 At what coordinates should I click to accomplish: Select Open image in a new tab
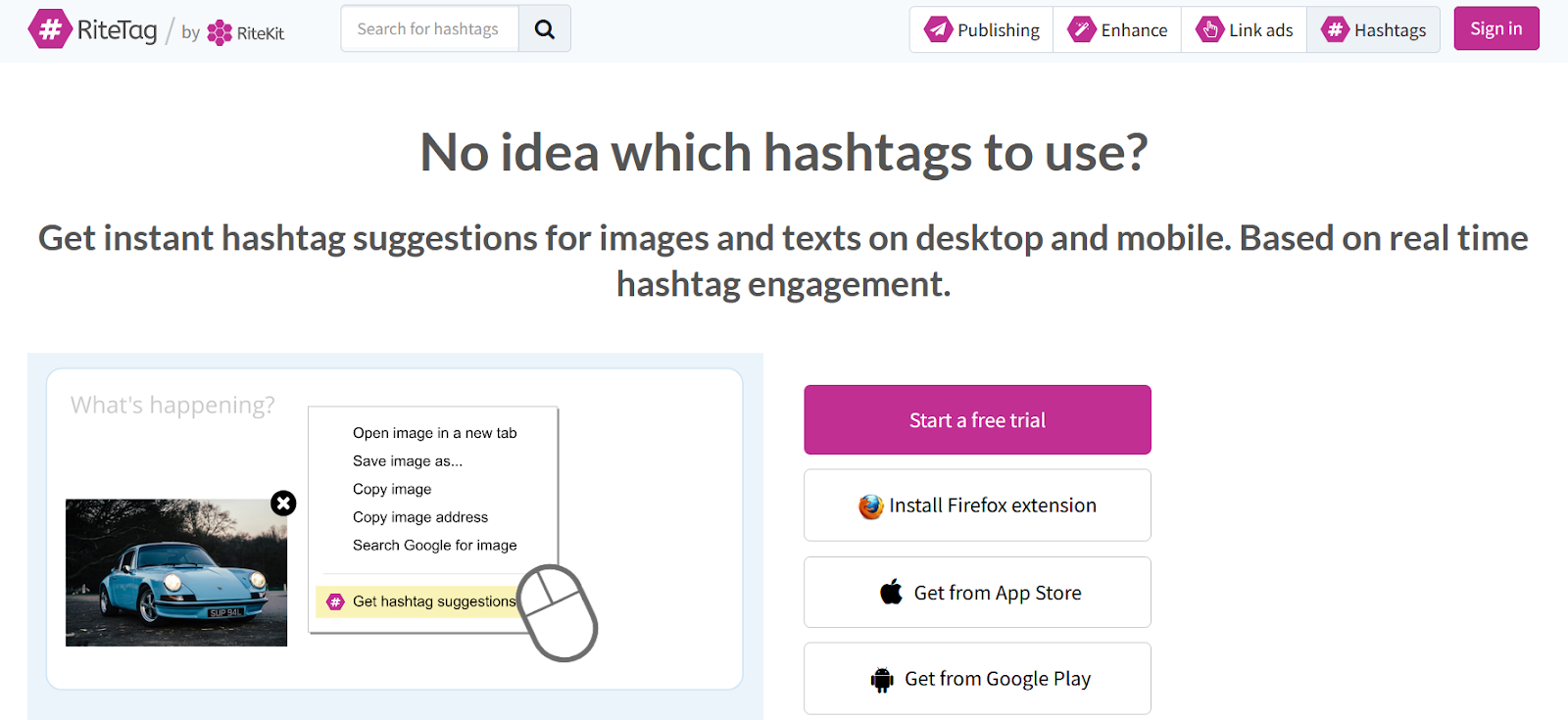[x=435, y=433]
